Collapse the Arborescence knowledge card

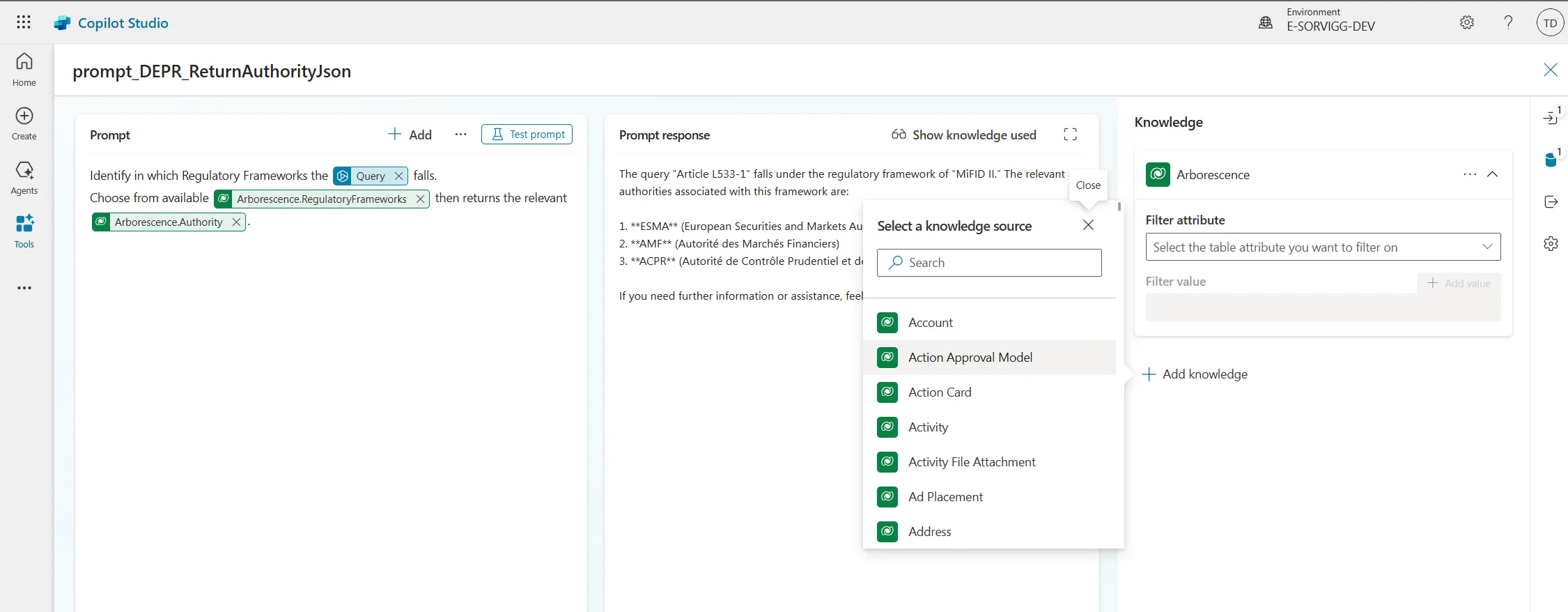tap(1492, 174)
